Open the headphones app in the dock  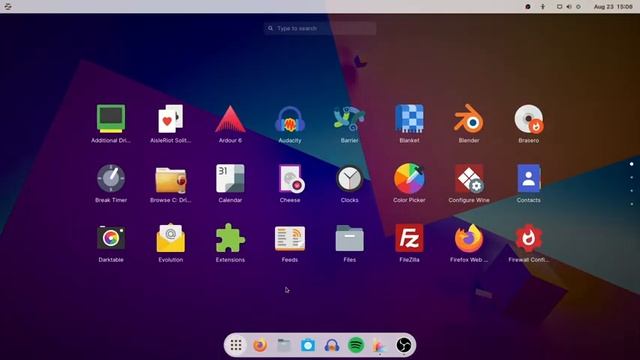[332, 345]
